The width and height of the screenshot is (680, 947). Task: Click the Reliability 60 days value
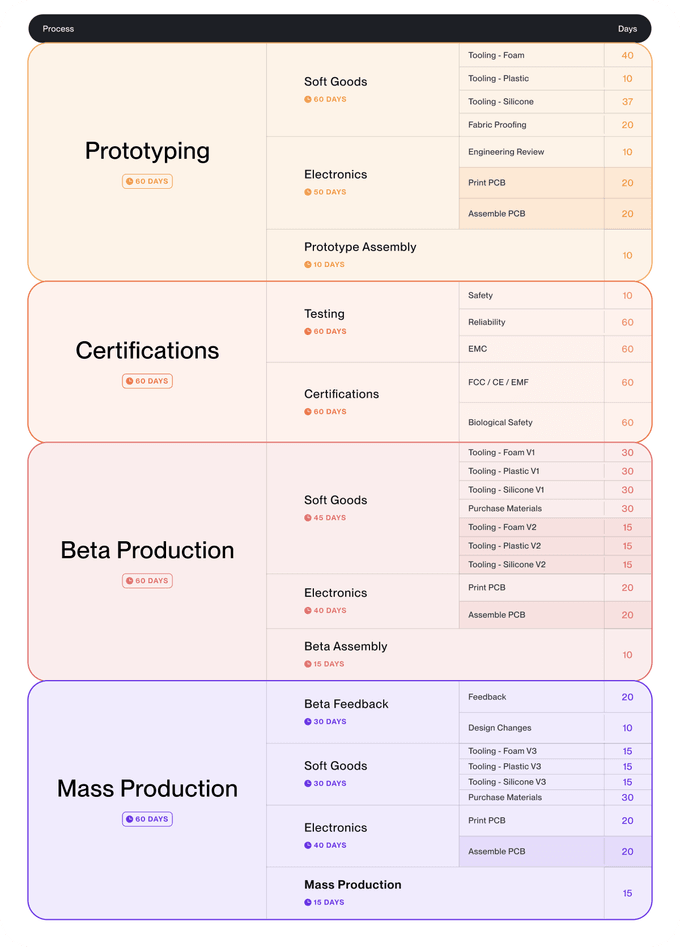627,323
